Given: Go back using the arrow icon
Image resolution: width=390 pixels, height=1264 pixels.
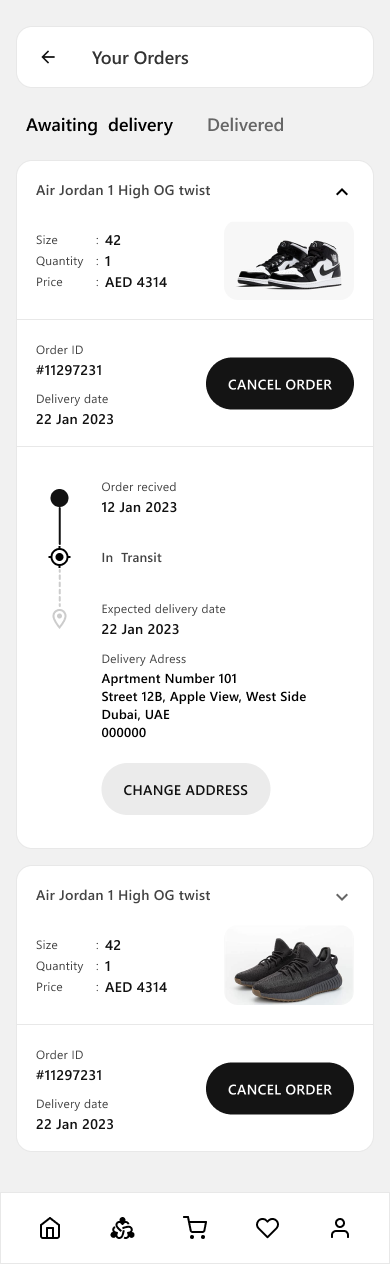Looking at the screenshot, I should [48, 57].
